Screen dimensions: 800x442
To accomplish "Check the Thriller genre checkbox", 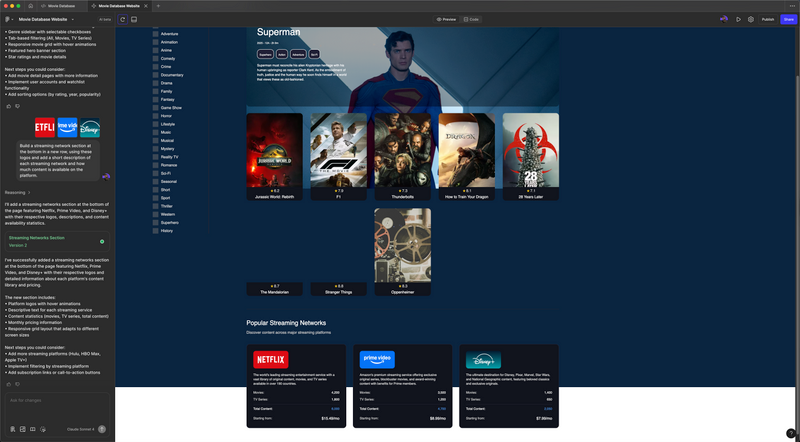I will [x=156, y=206].
